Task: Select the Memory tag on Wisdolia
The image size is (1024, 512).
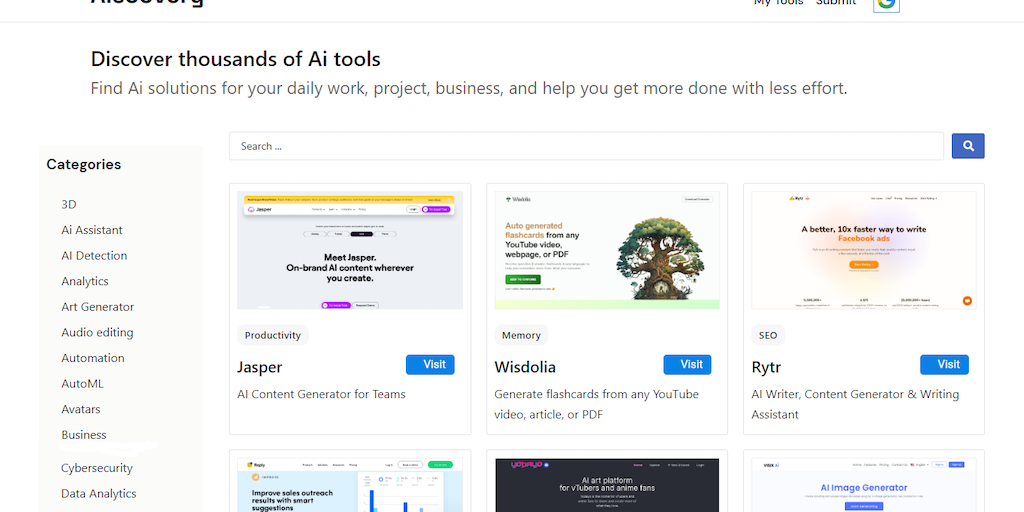Action: point(521,335)
